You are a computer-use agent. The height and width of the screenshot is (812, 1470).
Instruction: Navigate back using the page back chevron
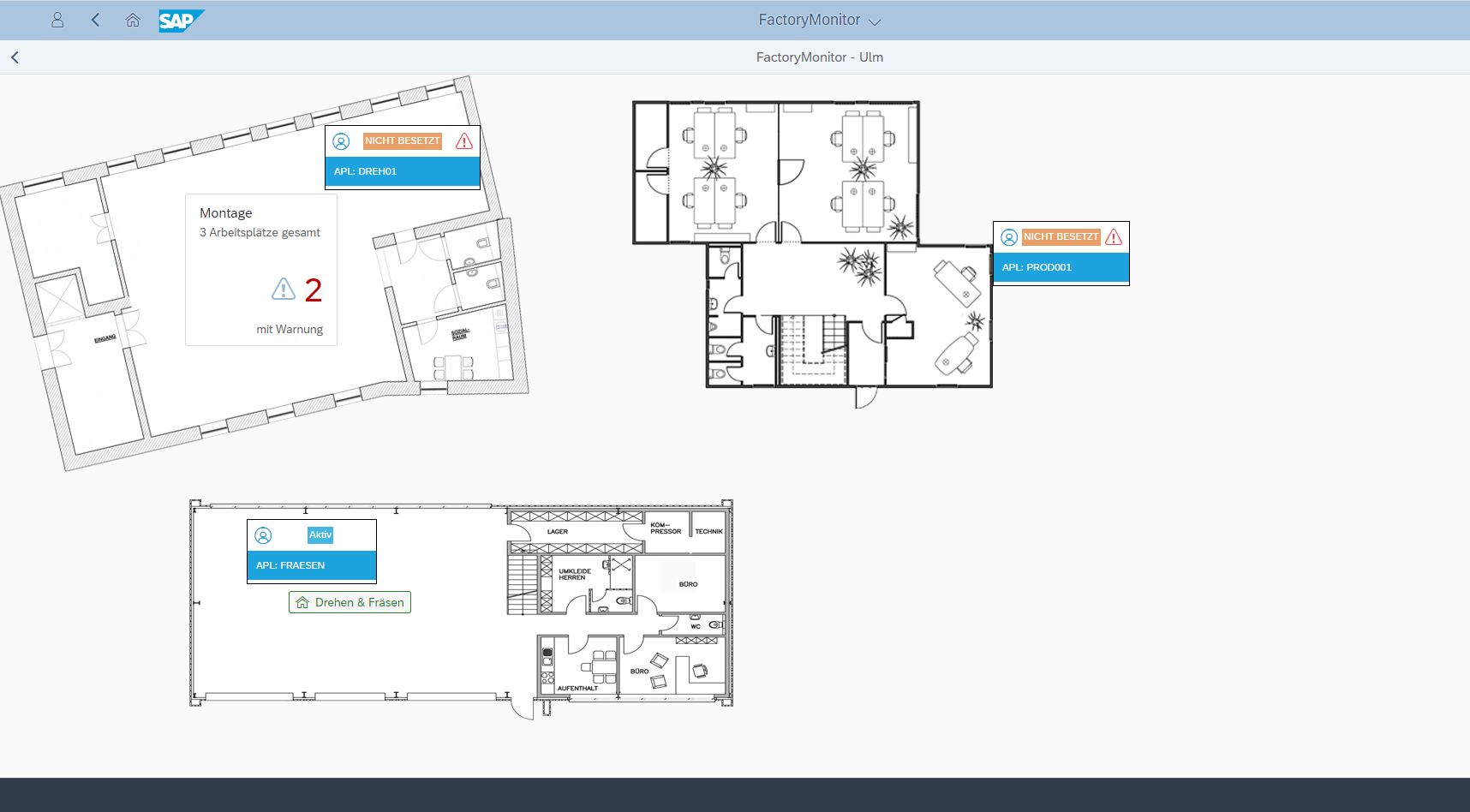[x=15, y=57]
